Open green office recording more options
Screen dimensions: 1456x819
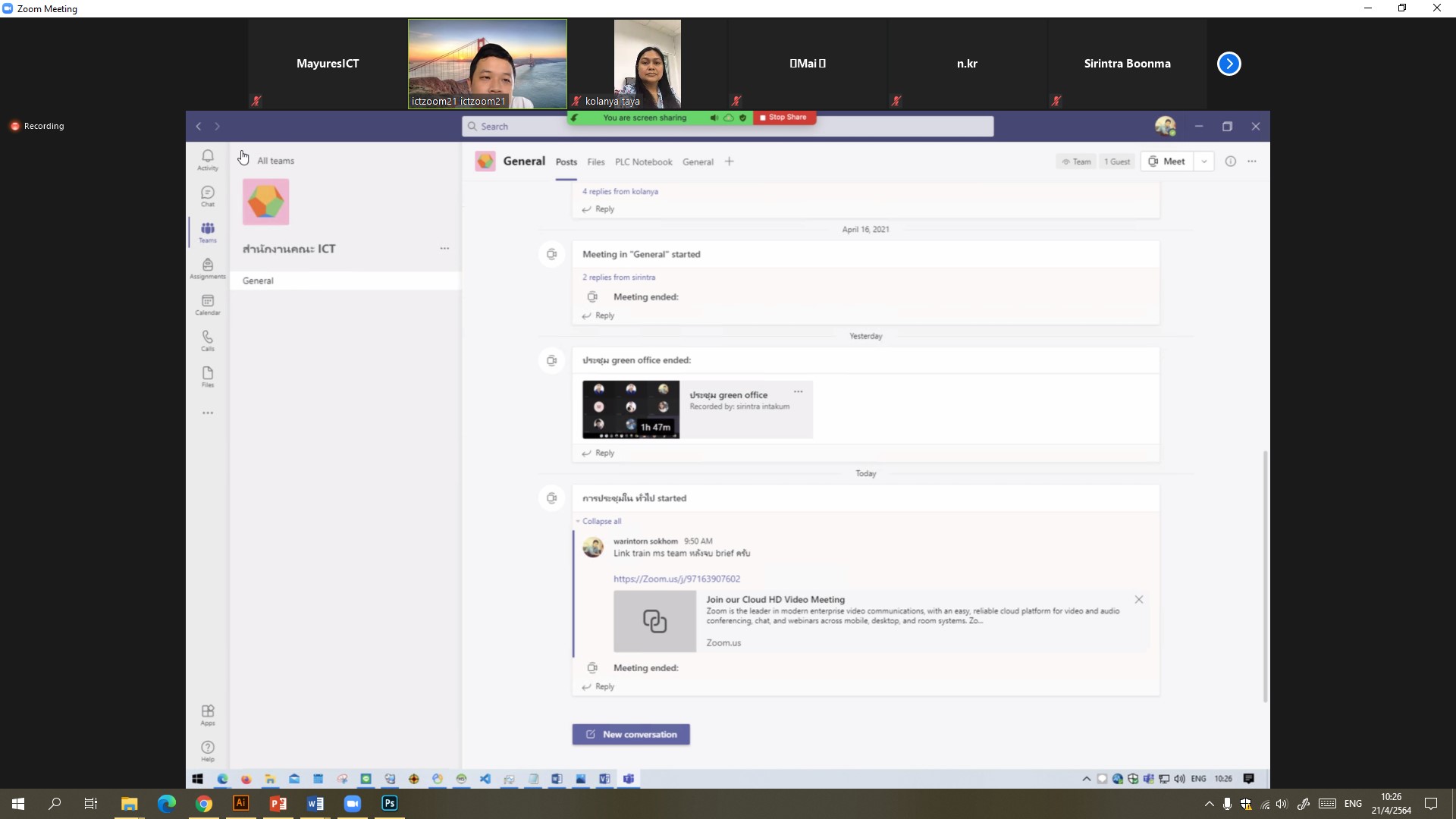click(x=799, y=392)
